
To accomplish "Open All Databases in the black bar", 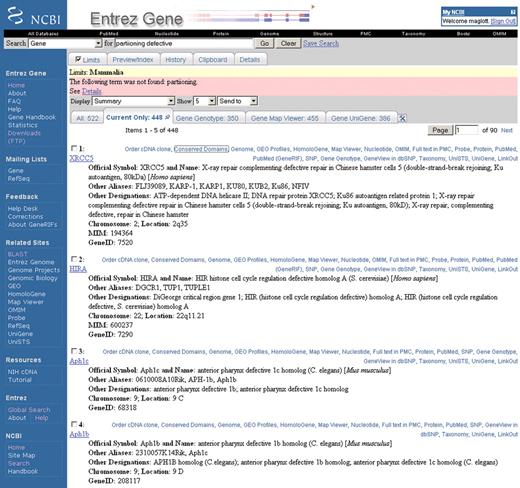I will [43, 34].
